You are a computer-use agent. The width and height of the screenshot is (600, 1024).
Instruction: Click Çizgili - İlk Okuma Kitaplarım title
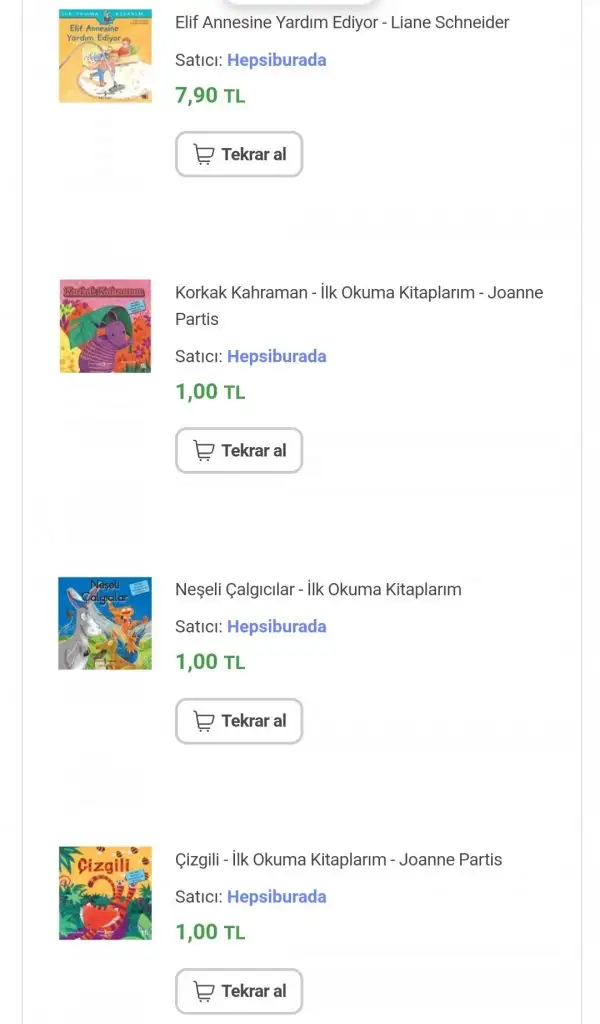point(338,859)
